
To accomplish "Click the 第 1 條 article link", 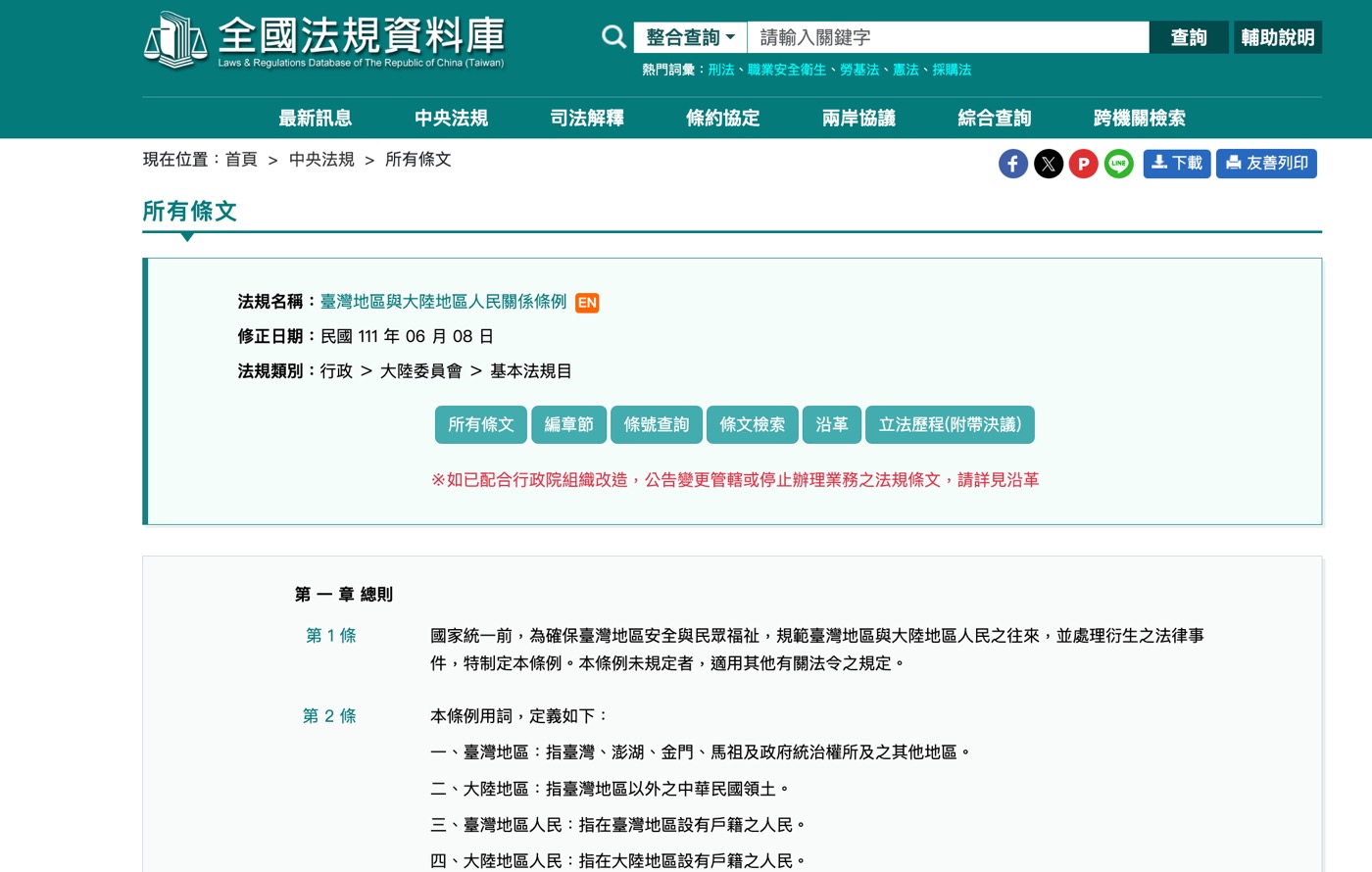I will coord(331,636).
